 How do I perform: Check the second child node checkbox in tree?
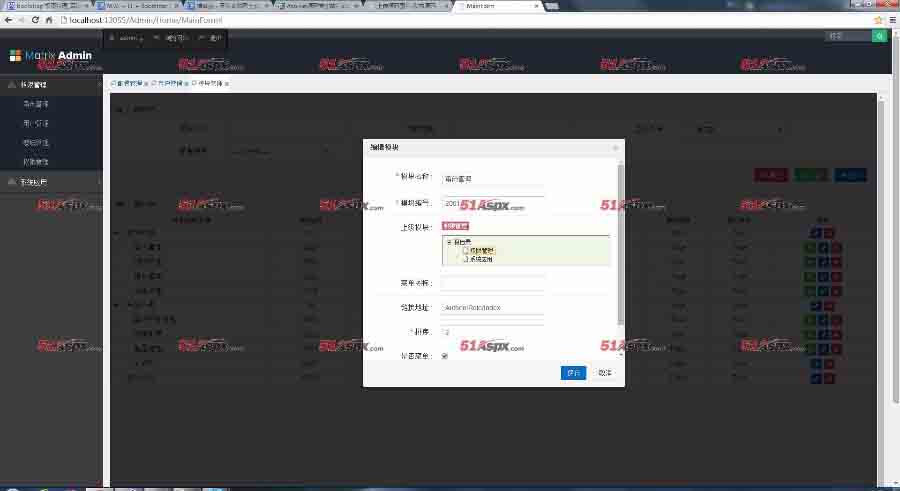[x=464, y=259]
